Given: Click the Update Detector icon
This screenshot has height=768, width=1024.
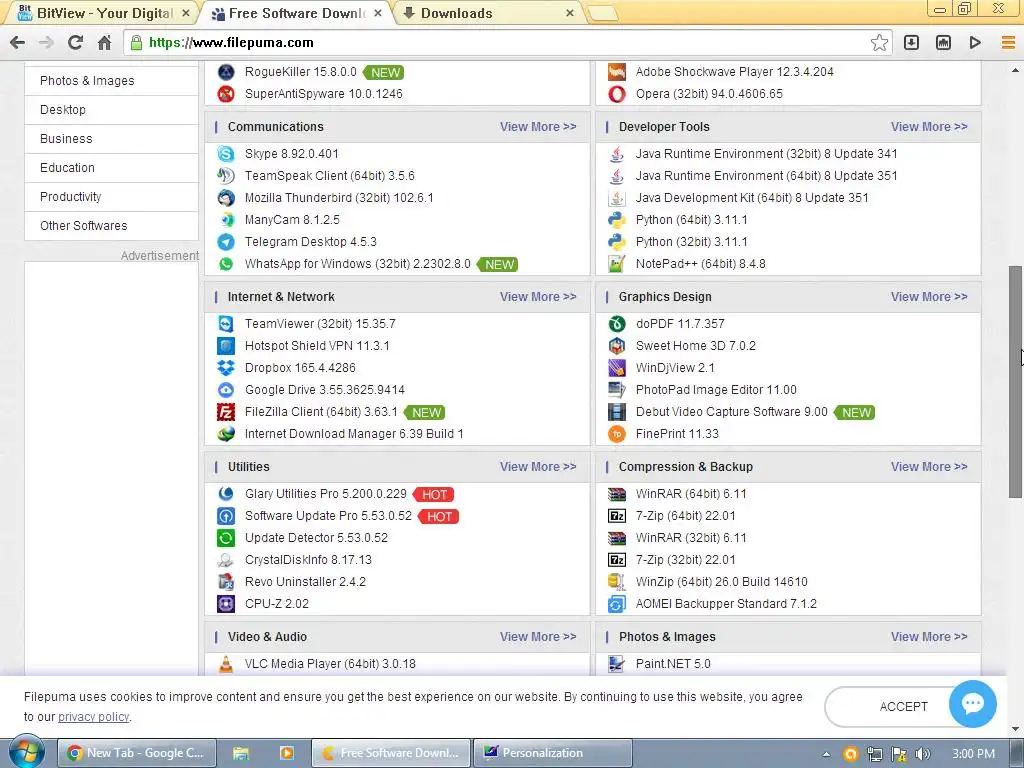Looking at the screenshot, I should 226,537.
